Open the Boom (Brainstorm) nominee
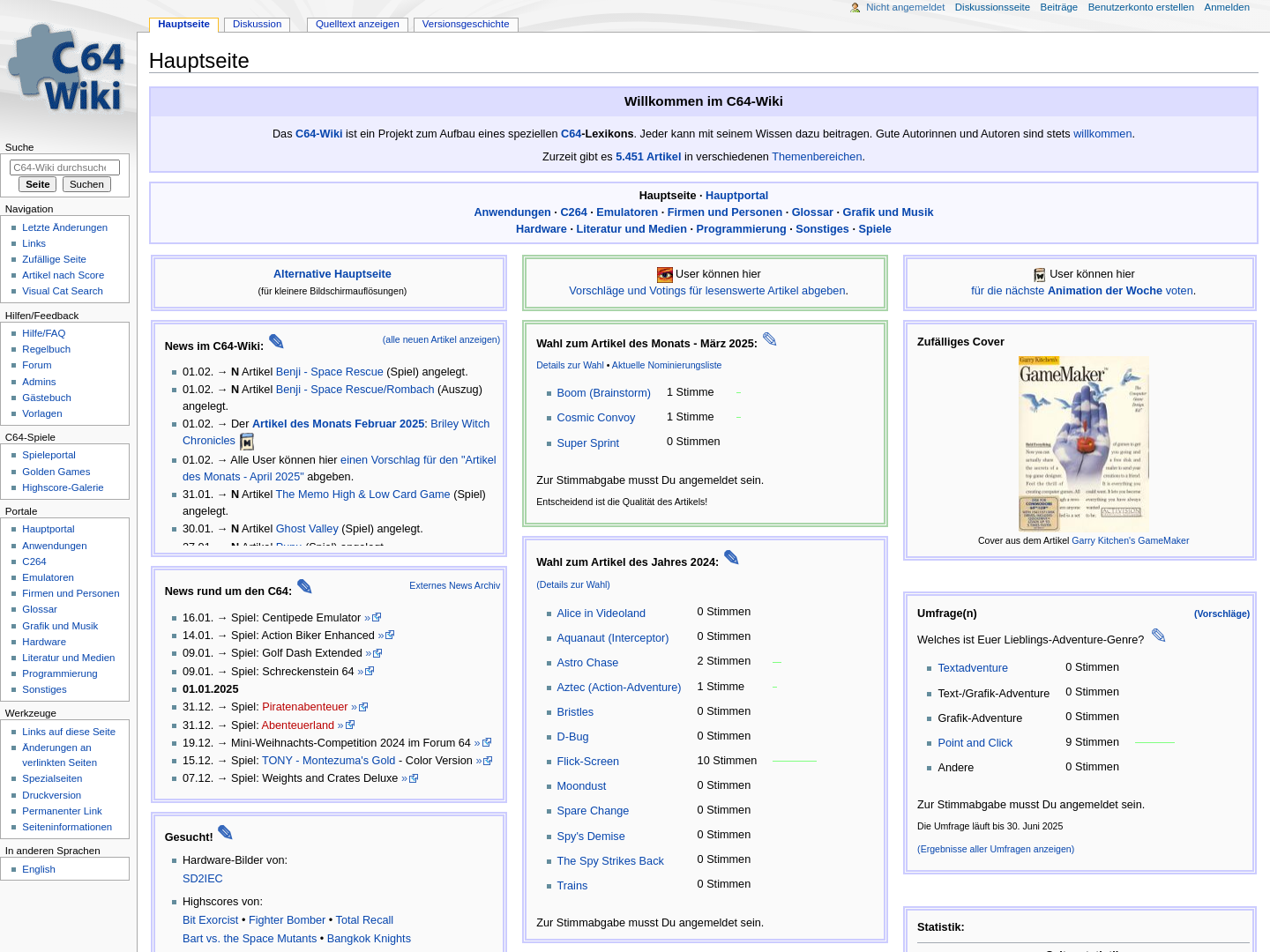This screenshot has width=1270, height=952. point(603,393)
